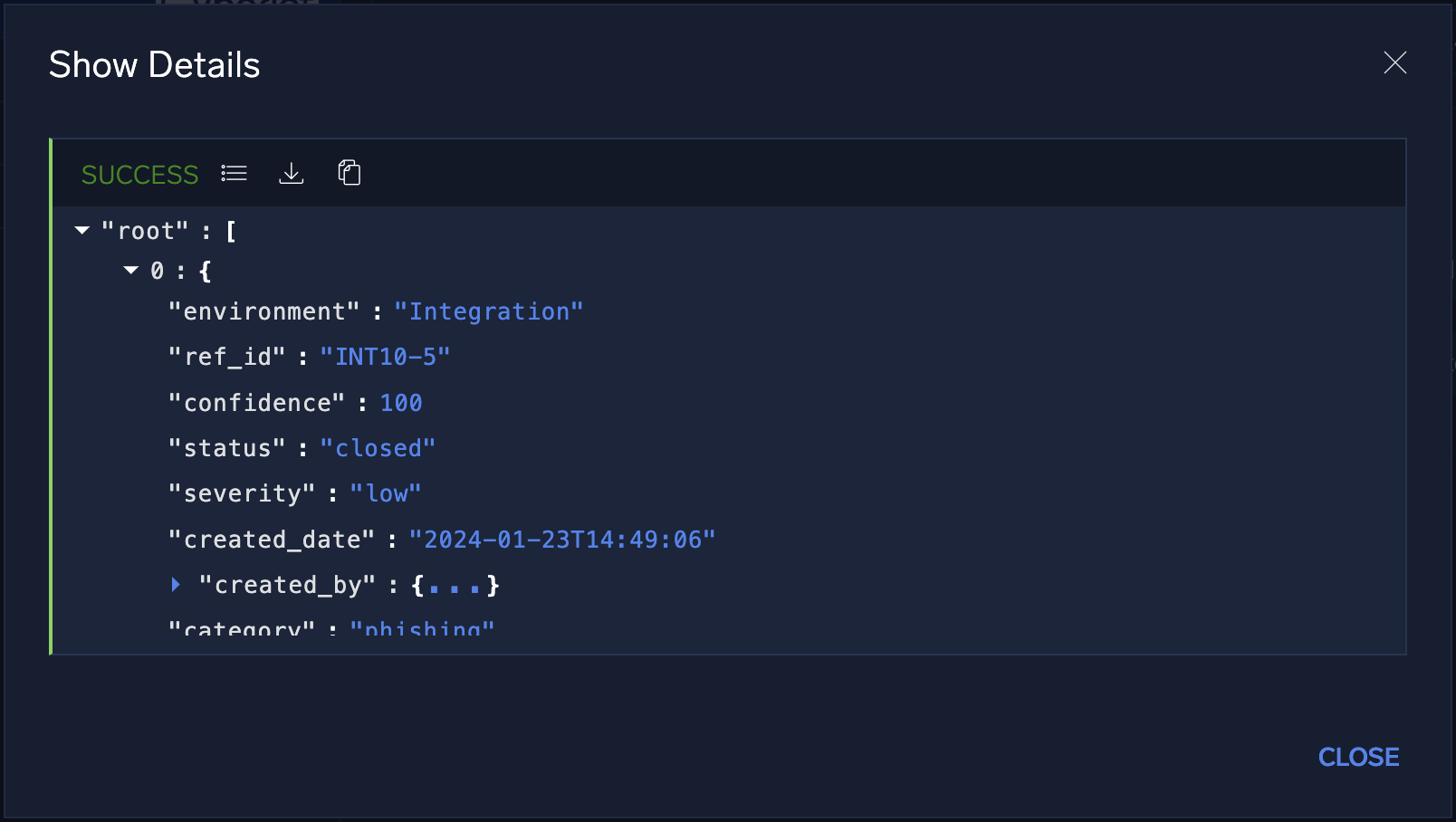Click the status value closed
Image resolution: width=1456 pixels, height=822 pixels.
[x=378, y=447]
